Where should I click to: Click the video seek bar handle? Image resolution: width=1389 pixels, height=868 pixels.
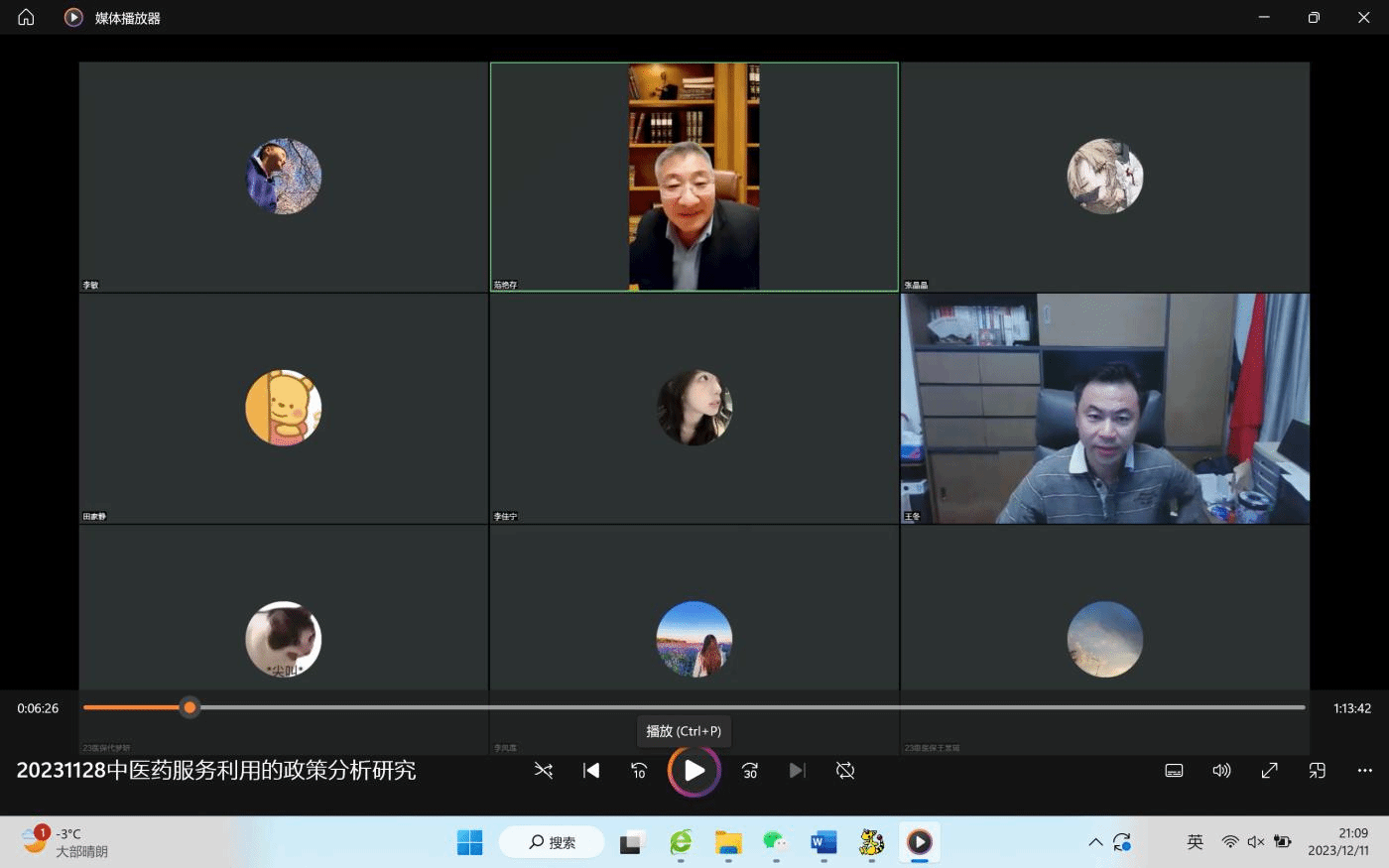[x=189, y=707]
